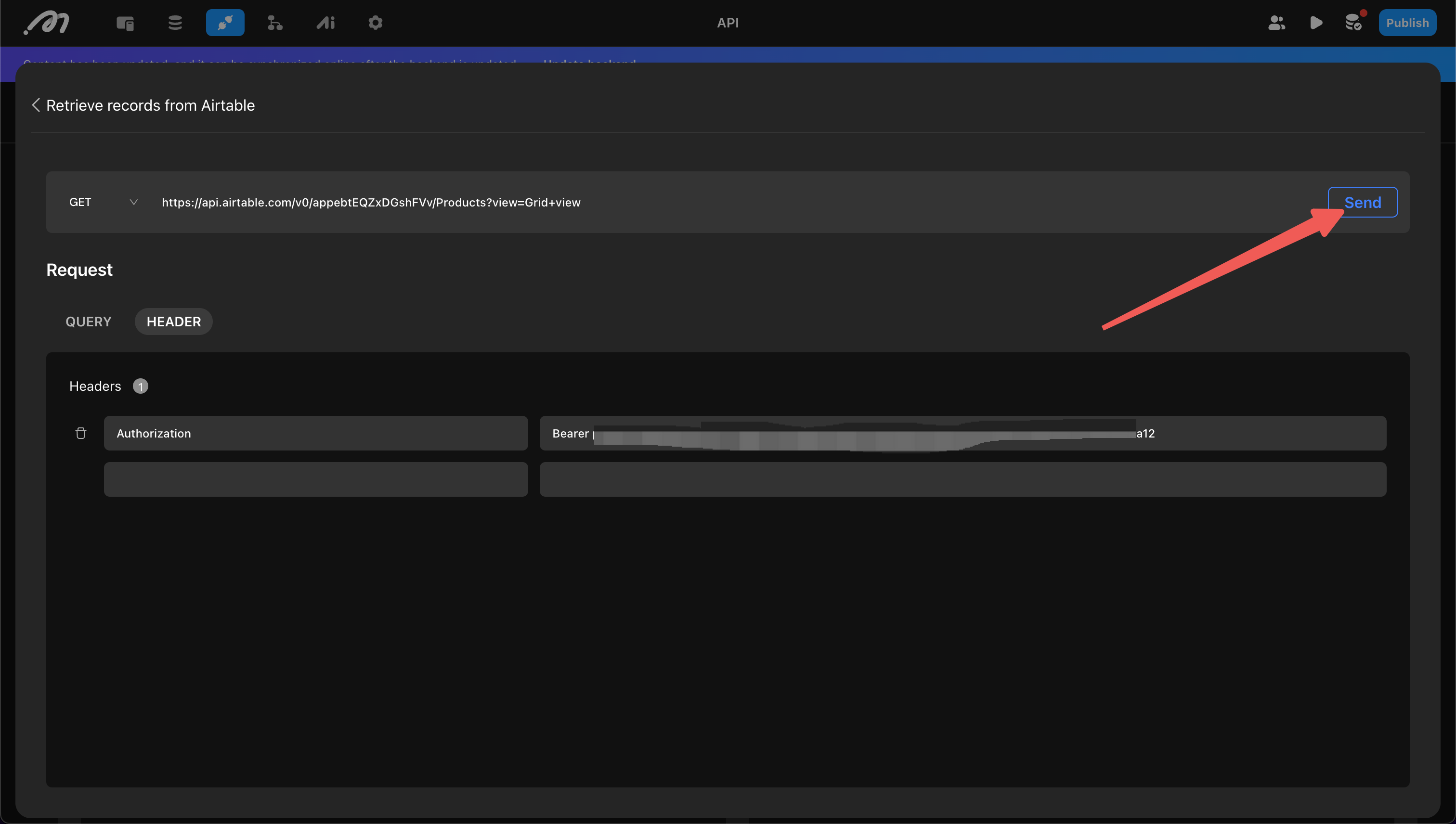The width and height of the screenshot is (1456, 824).
Task: Click the backend sync status icon
Action: tap(1353, 23)
